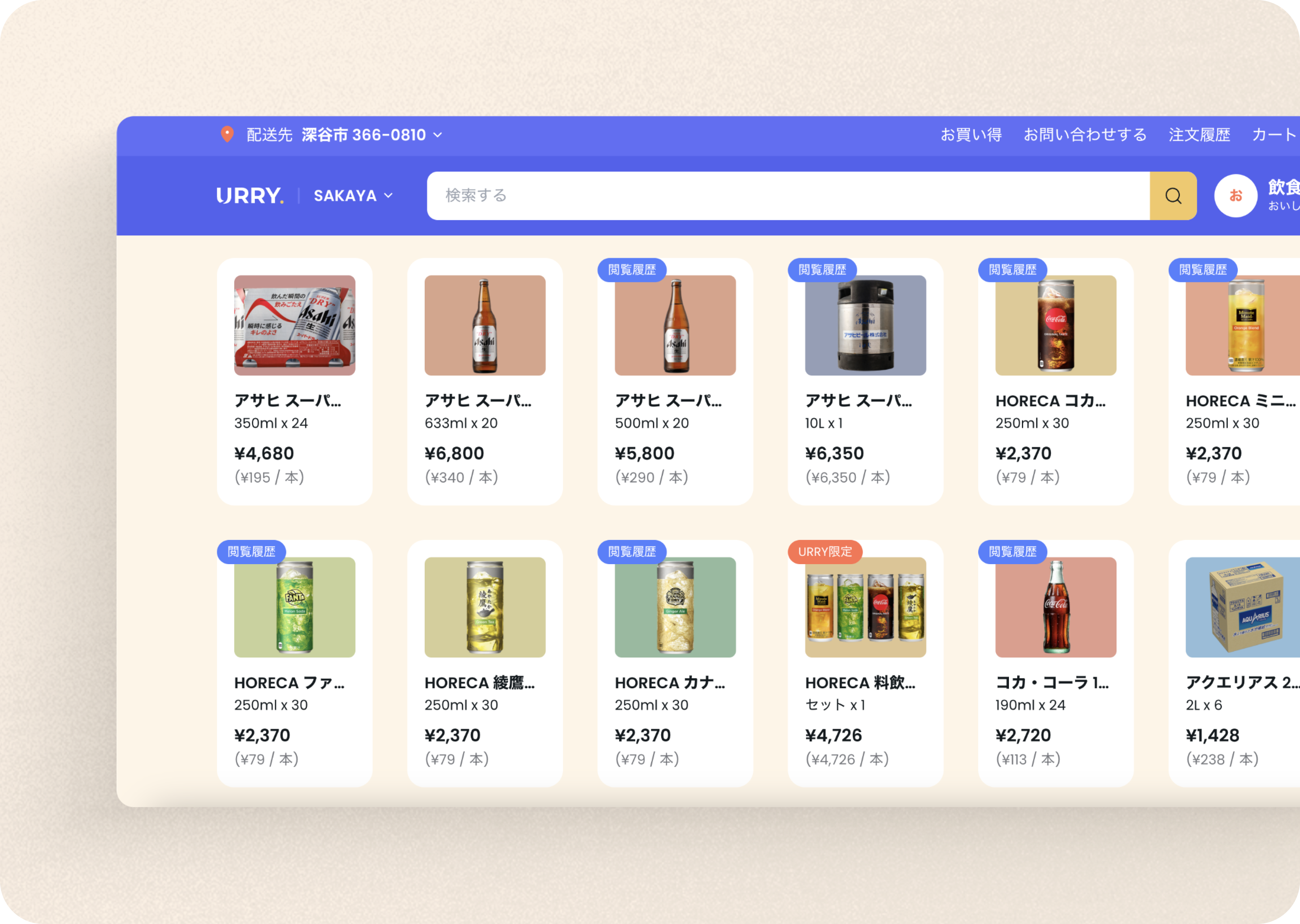Screen dimensions: 1300x924
Task: Open 注文履歴 order history
Action: tap(1199, 135)
